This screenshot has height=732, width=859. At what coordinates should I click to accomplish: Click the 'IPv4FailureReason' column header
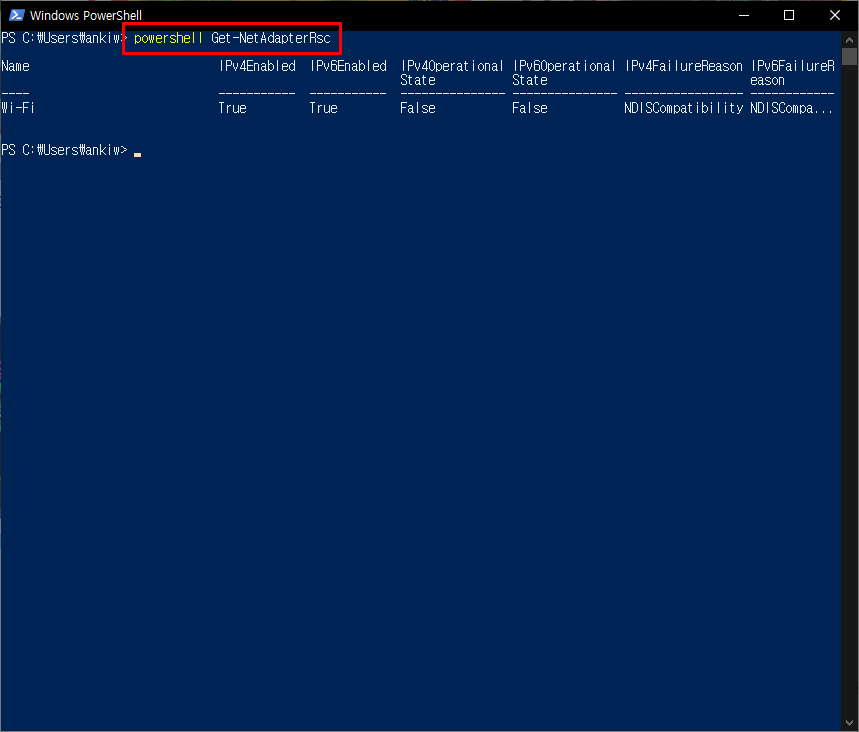point(684,66)
